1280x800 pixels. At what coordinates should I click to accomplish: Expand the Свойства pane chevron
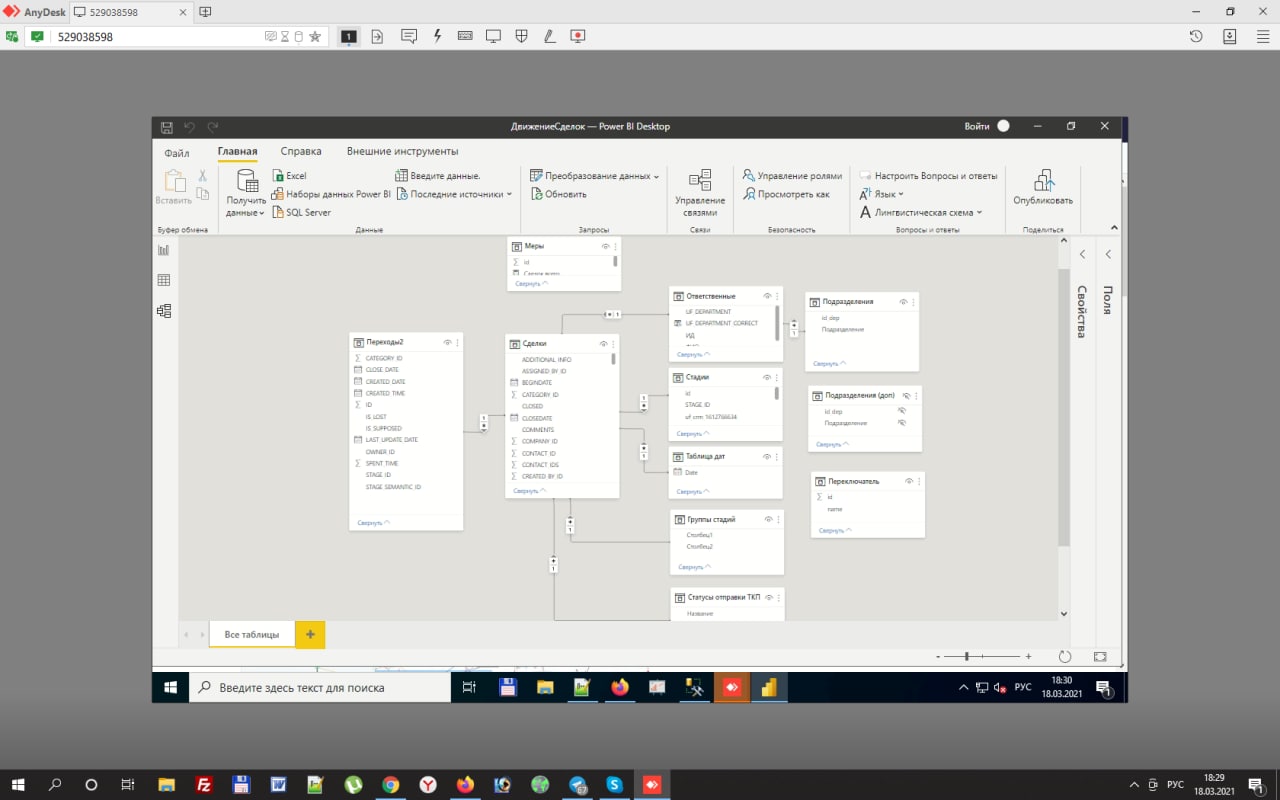1081,254
